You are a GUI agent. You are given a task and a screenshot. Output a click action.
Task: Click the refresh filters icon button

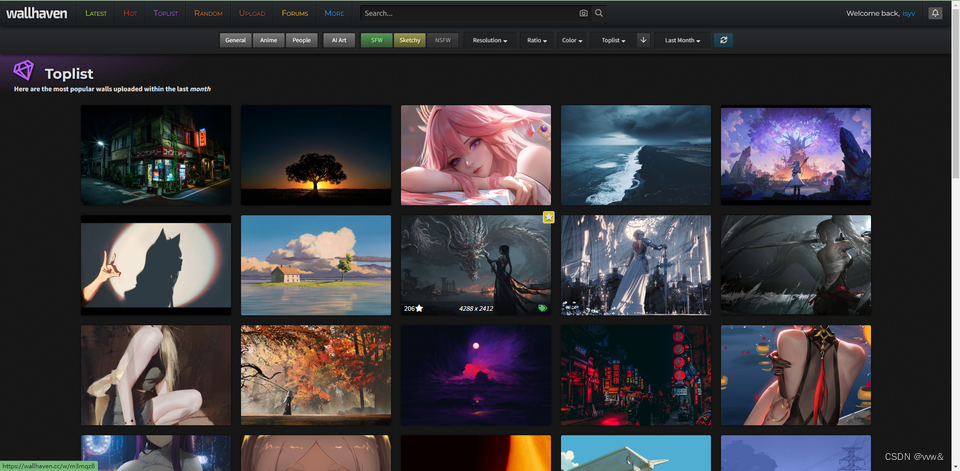point(724,40)
